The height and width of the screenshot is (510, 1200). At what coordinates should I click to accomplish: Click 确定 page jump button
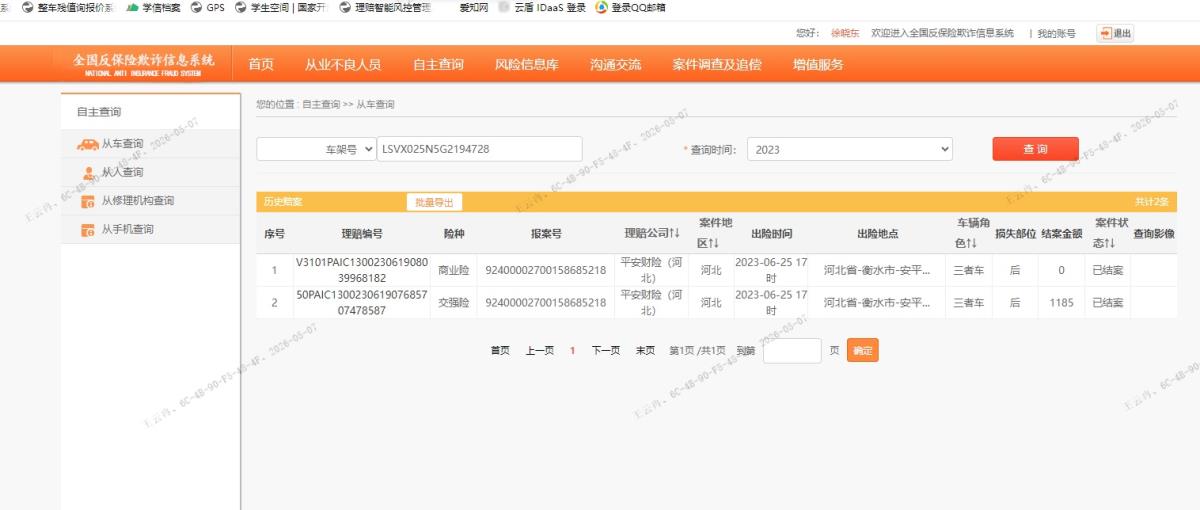click(x=863, y=350)
